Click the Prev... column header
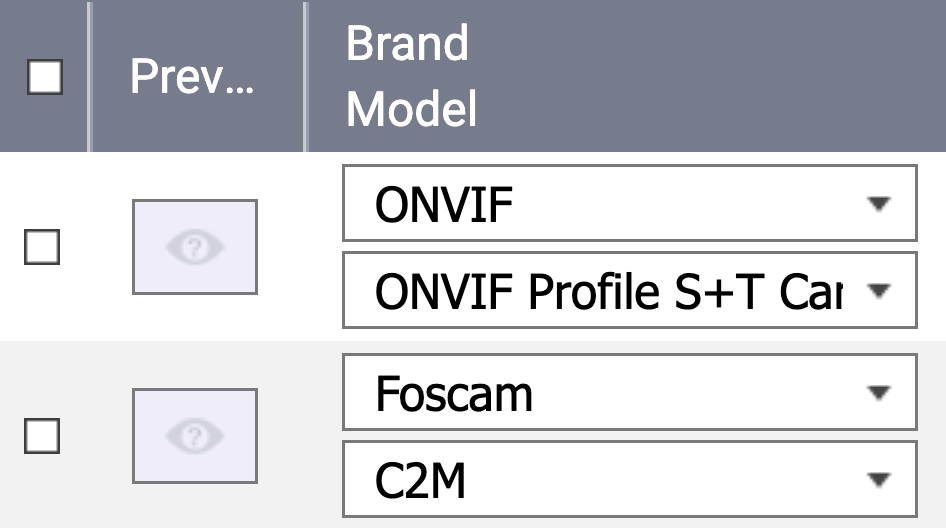The height and width of the screenshot is (528, 946). tap(192, 77)
